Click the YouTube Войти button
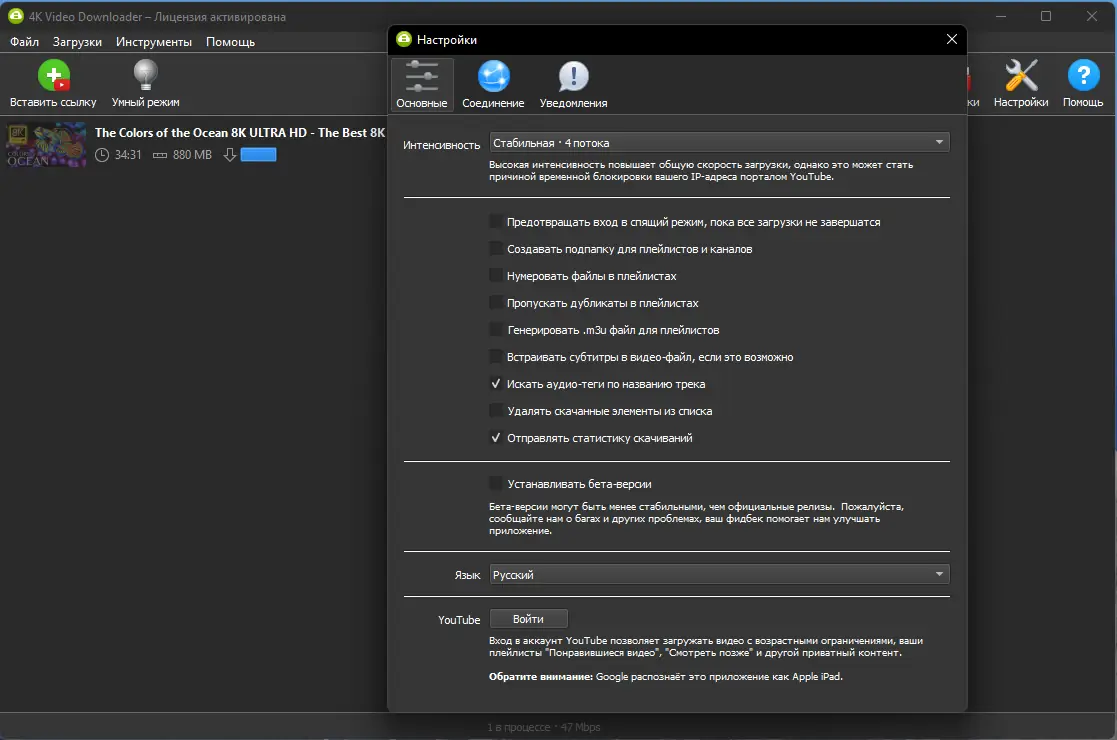Viewport: 1117px width, 740px height. tap(529, 619)
